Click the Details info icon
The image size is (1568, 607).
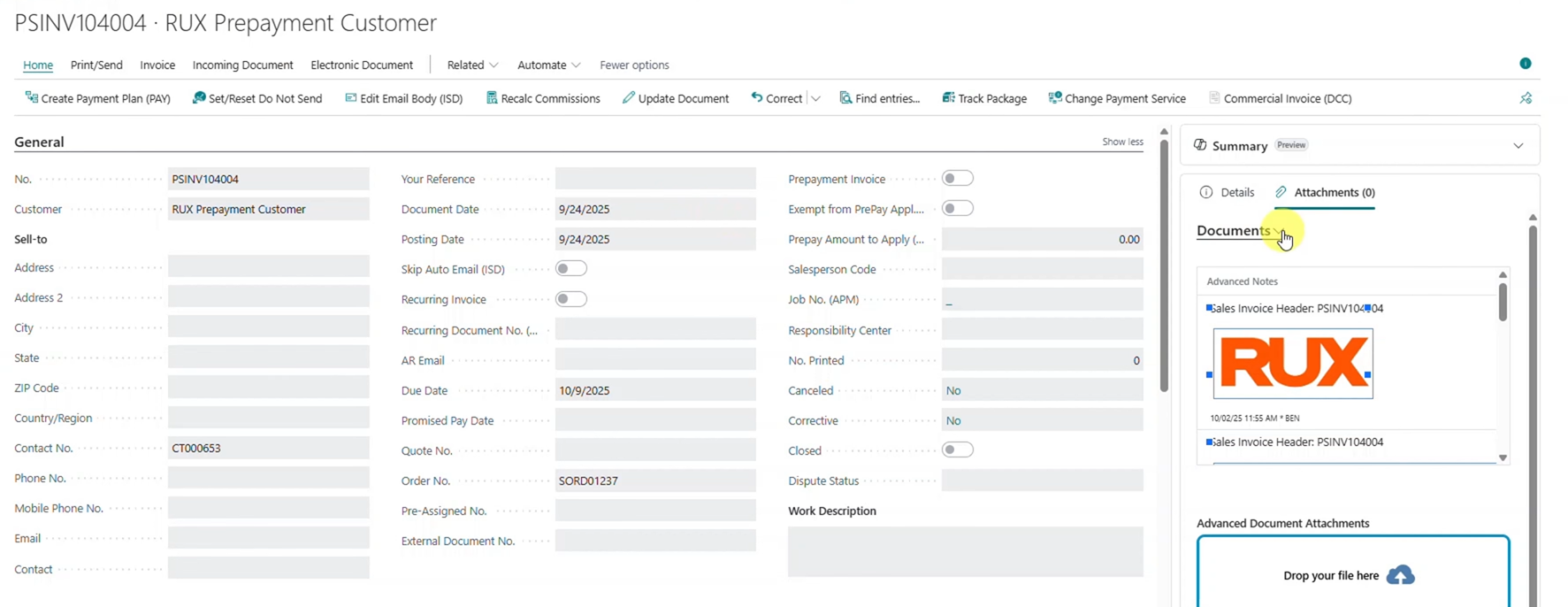[x=1206, y=192]
